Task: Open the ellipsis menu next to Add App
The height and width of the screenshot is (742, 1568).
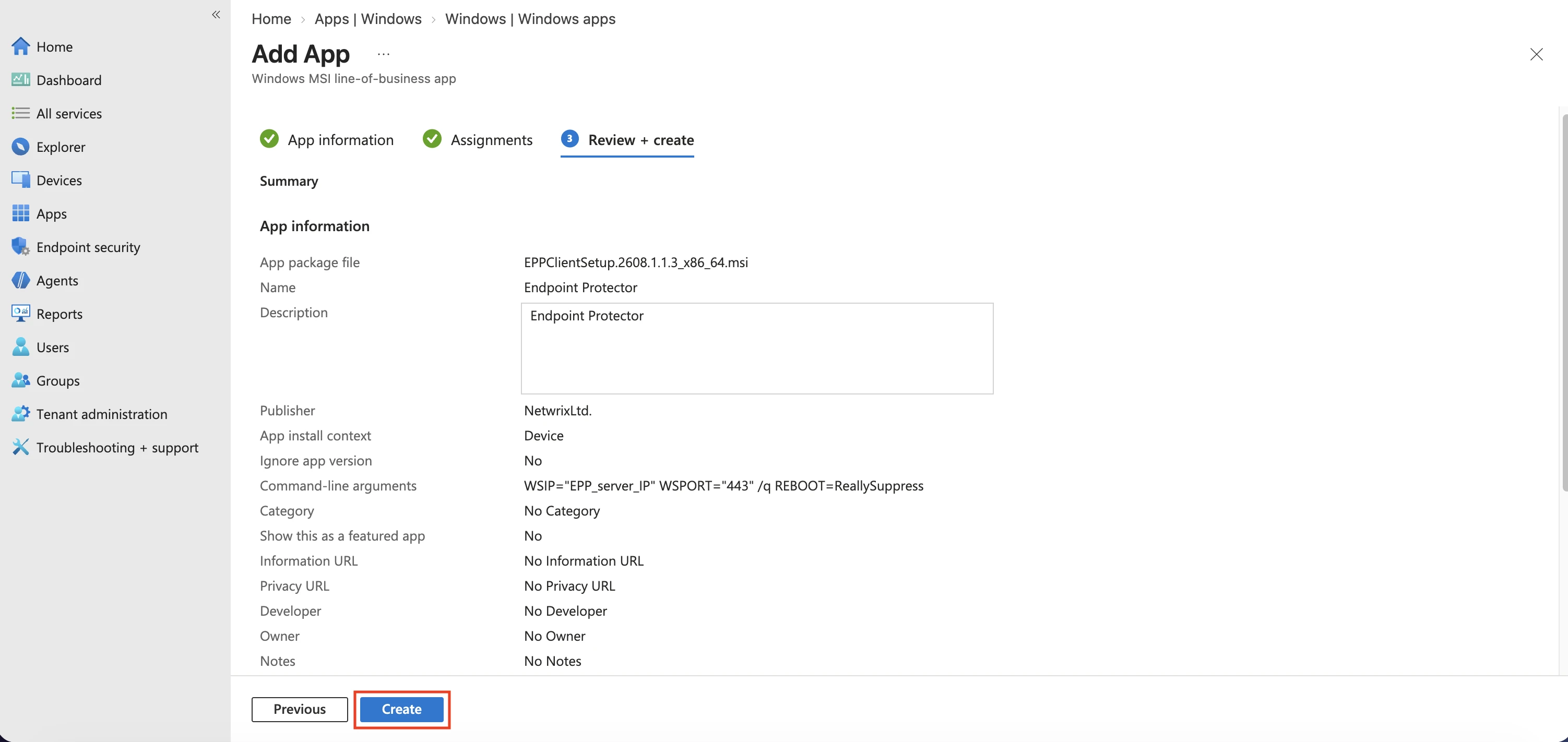Action: [384, 54]
